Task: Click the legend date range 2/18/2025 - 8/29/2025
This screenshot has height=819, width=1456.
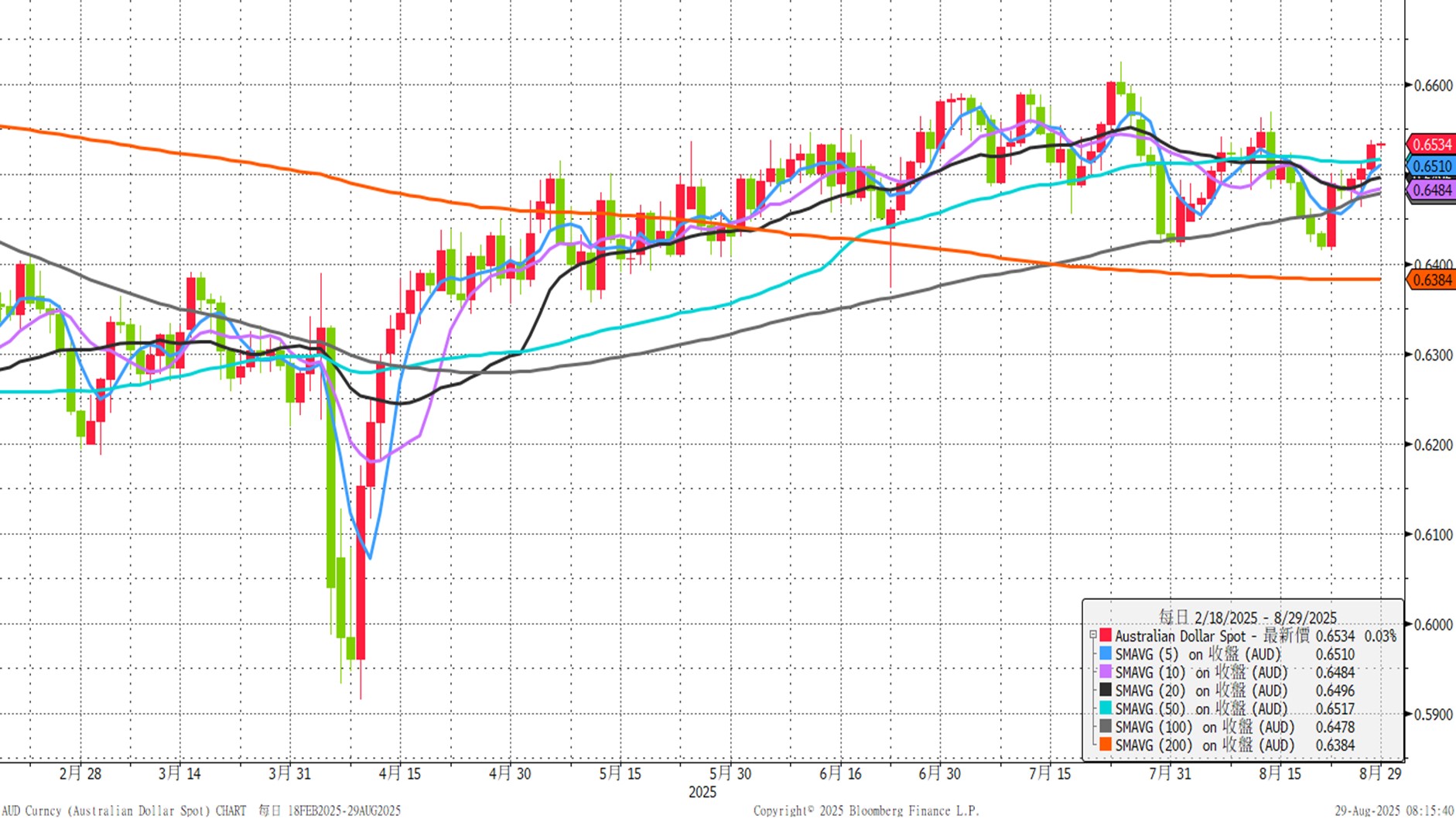Action: pyautogui.click(x=1266, y=618)
